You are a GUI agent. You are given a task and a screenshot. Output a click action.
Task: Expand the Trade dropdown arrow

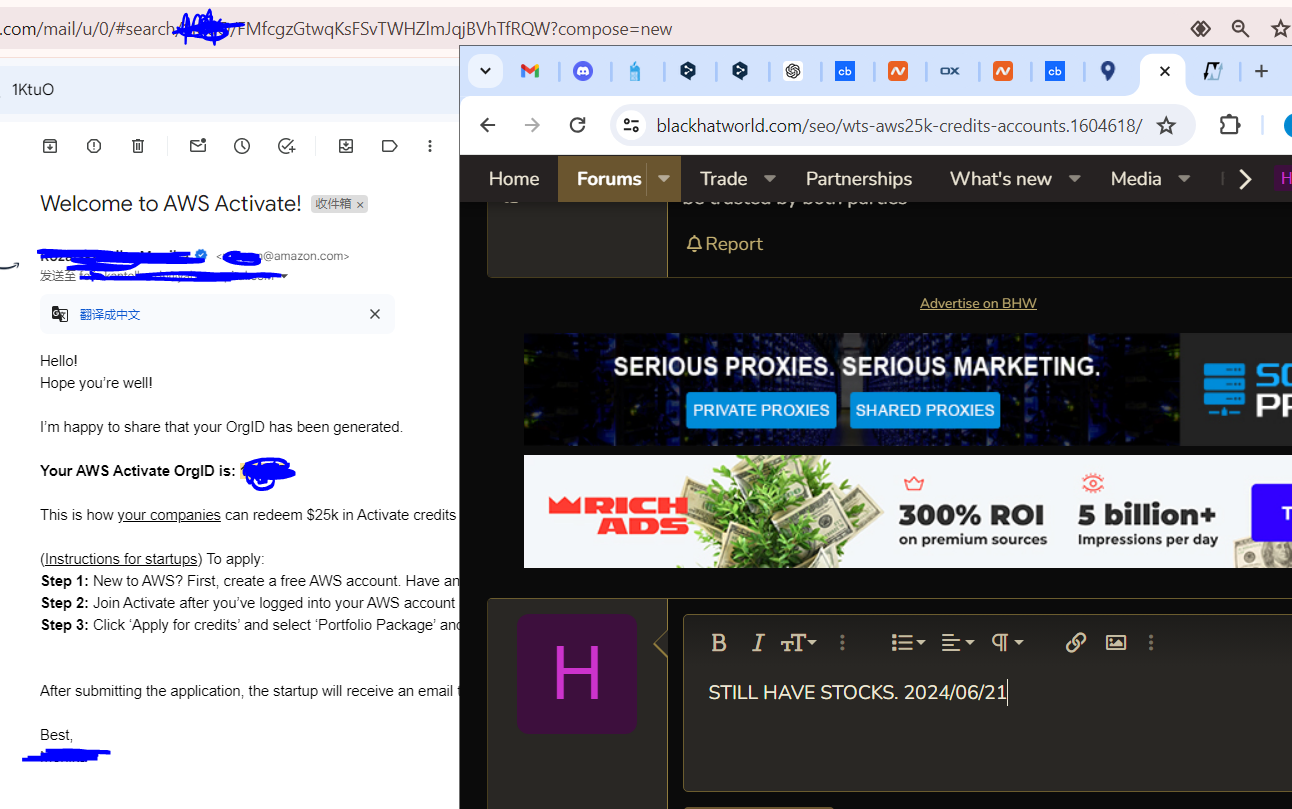tap(770, 179)
